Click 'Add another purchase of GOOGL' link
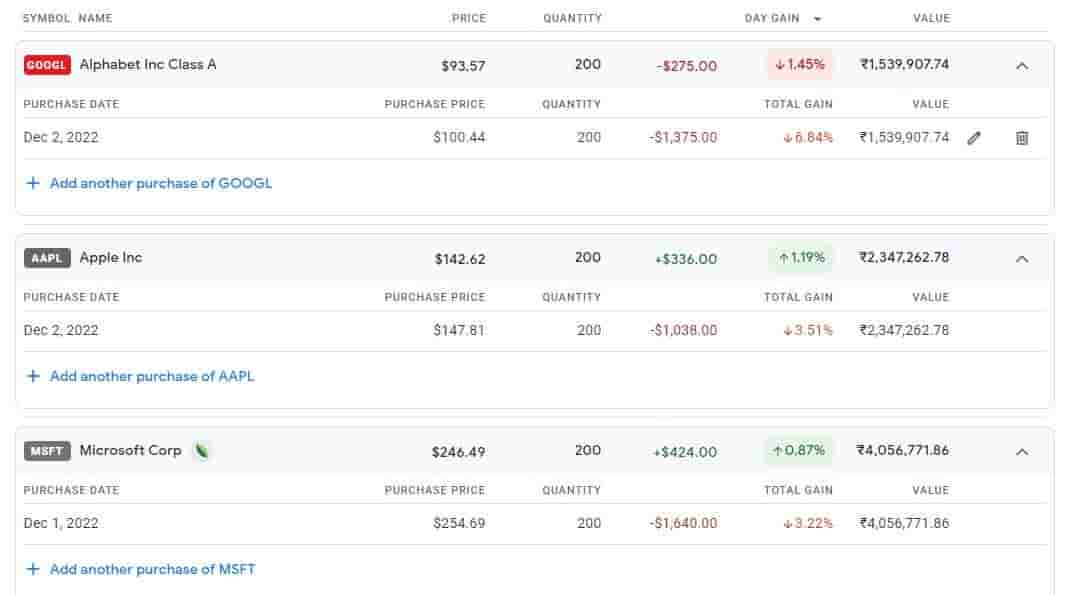This screenshot has height=595, width=1072. 161,184
